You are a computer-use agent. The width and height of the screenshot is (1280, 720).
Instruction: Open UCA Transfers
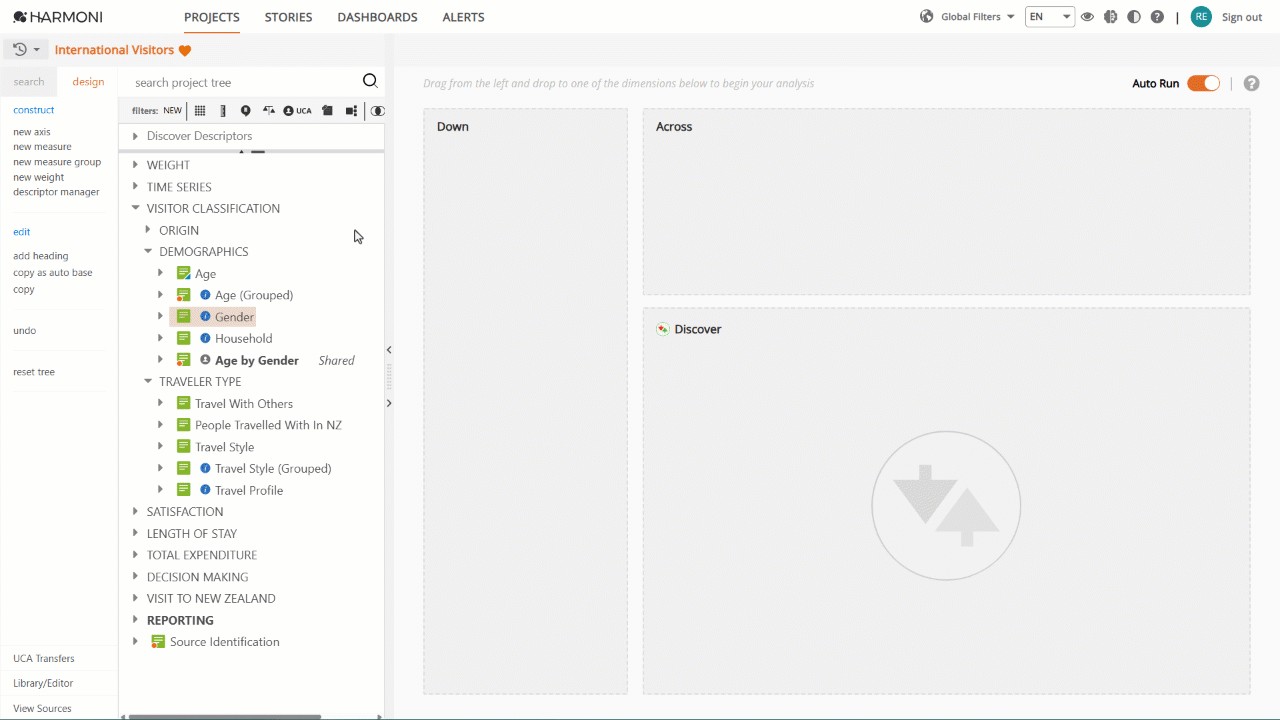click(x=44, y=659)
